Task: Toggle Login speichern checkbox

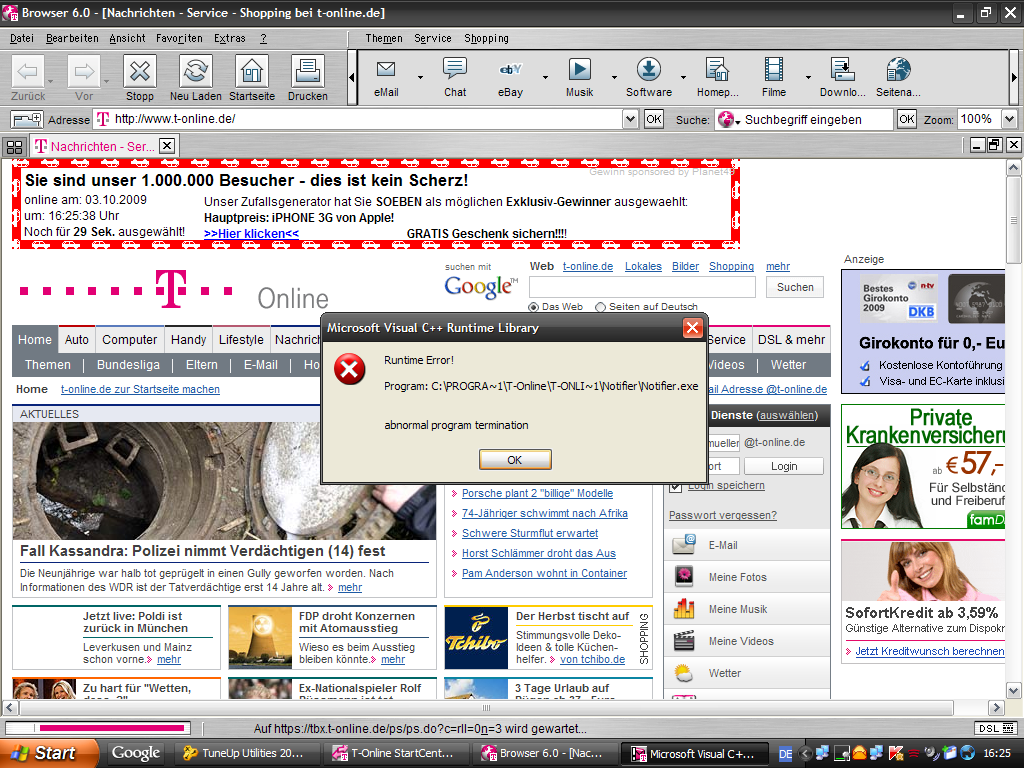Action: click(x=676, y=486)
